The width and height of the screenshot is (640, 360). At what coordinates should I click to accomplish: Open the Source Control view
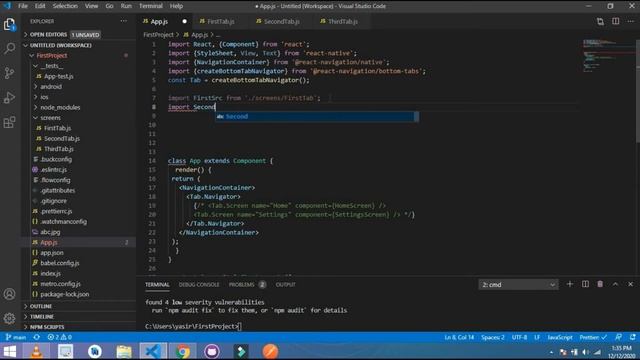(x=9, y=73)
